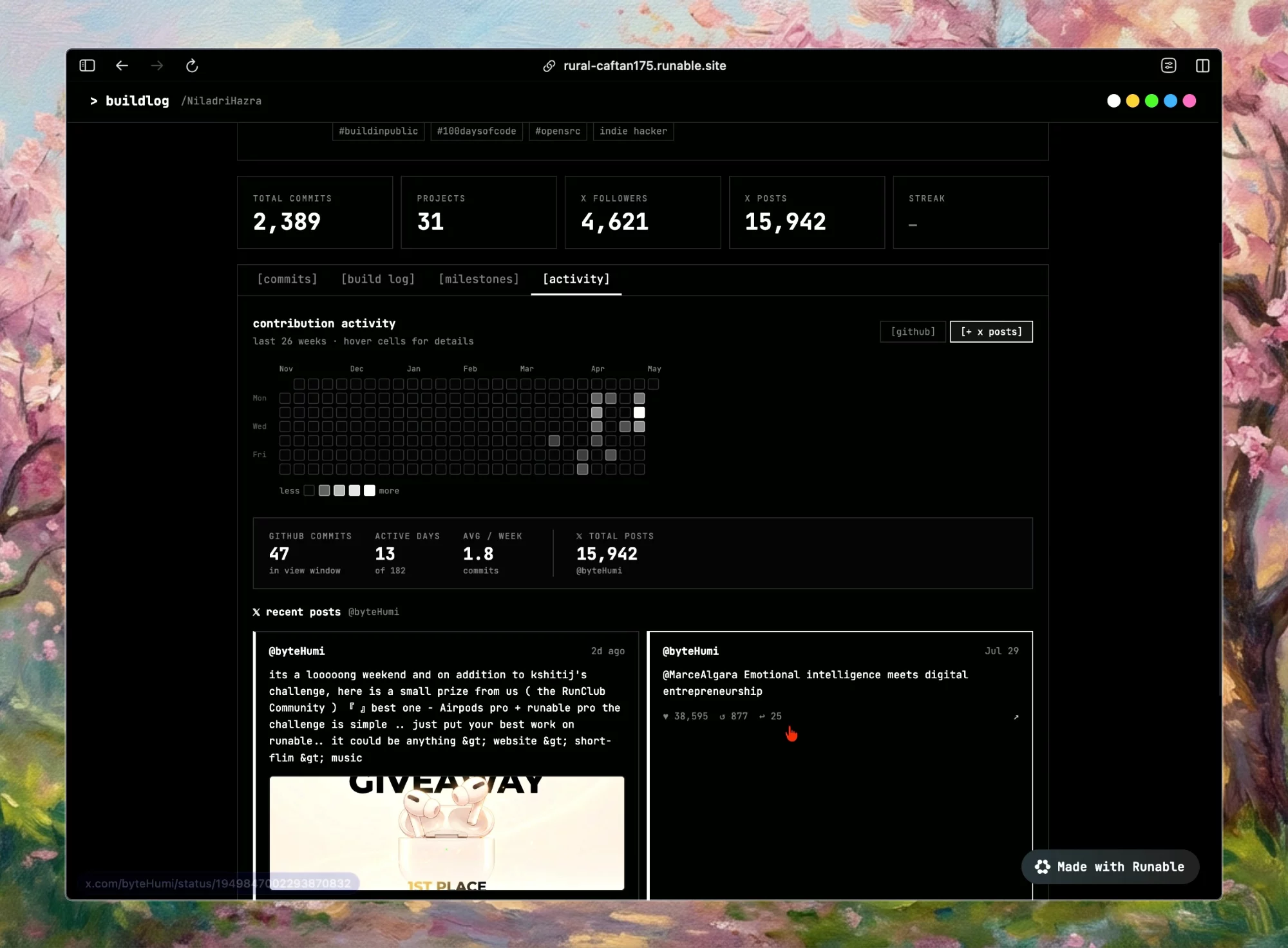Image resolution: width=1288 pixels, height=948 pixels.
Task: Click the active days 13 figure
Action: point(385,554)
